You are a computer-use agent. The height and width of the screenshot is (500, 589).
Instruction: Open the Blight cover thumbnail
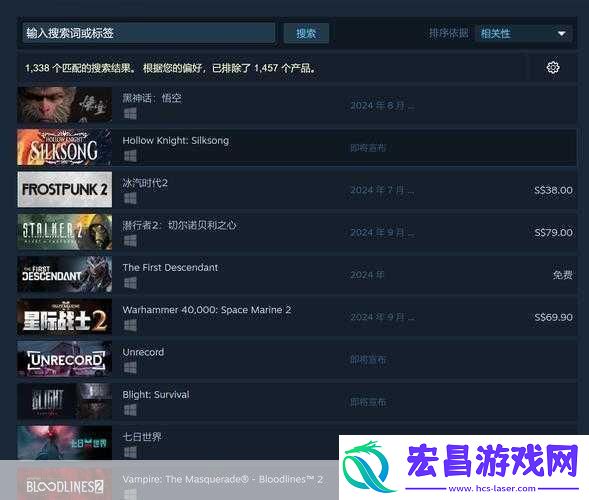[x=65, y=401]
